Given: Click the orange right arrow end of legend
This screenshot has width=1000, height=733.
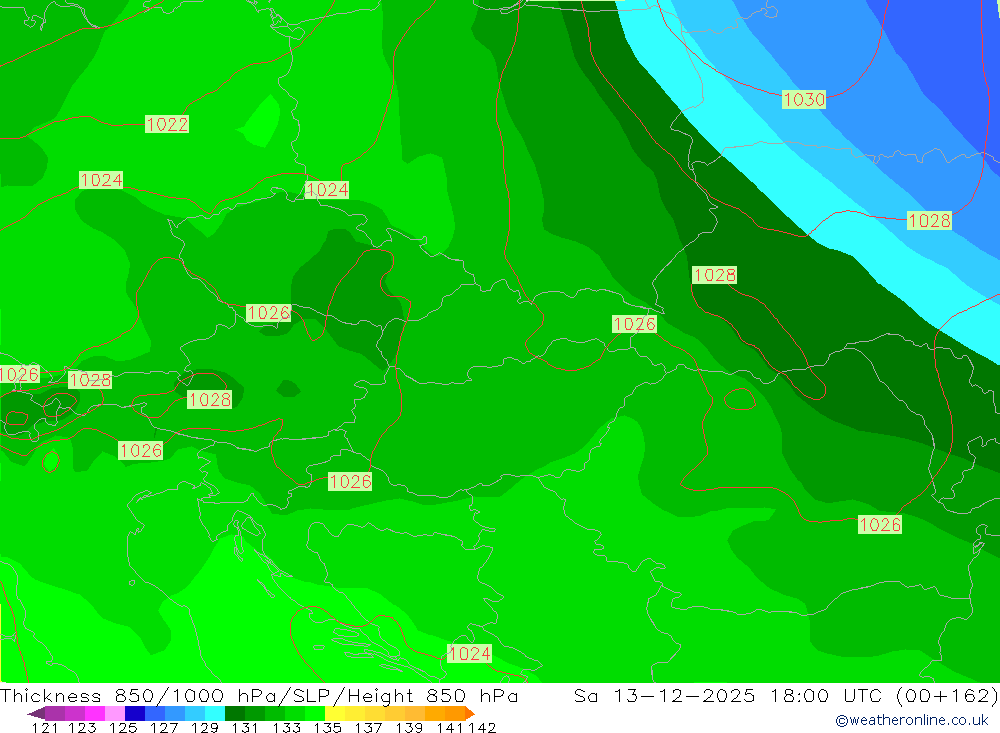Looking at the screenshot, I should click(470, 713).
